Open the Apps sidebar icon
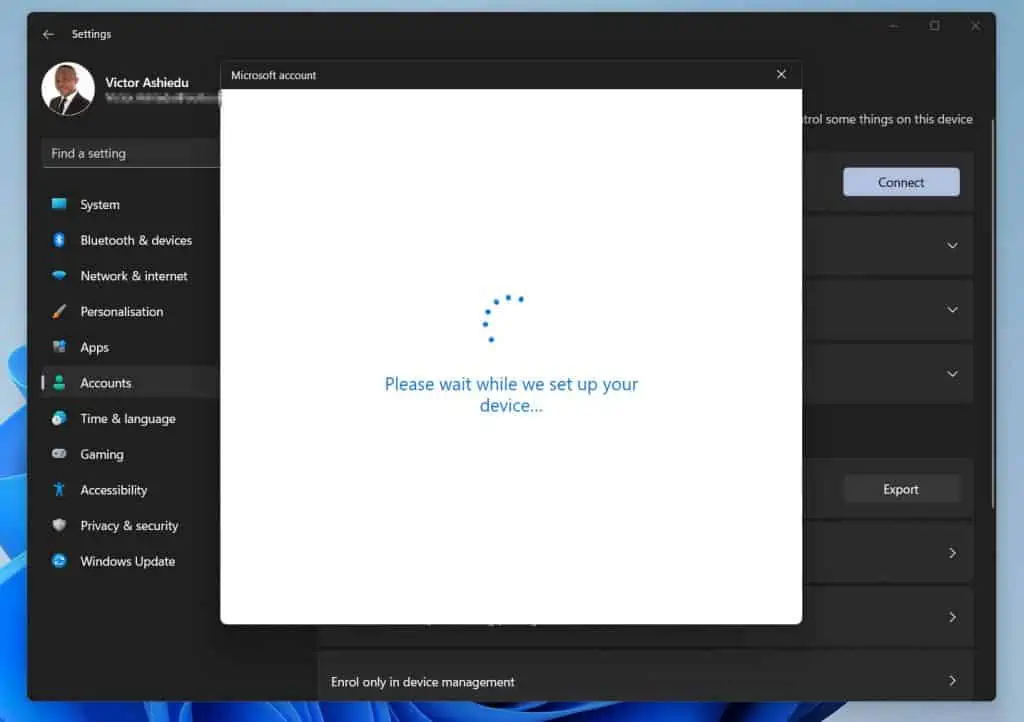Image resolution: width=1024 pixels, height=722 pixels. [59, 347]
